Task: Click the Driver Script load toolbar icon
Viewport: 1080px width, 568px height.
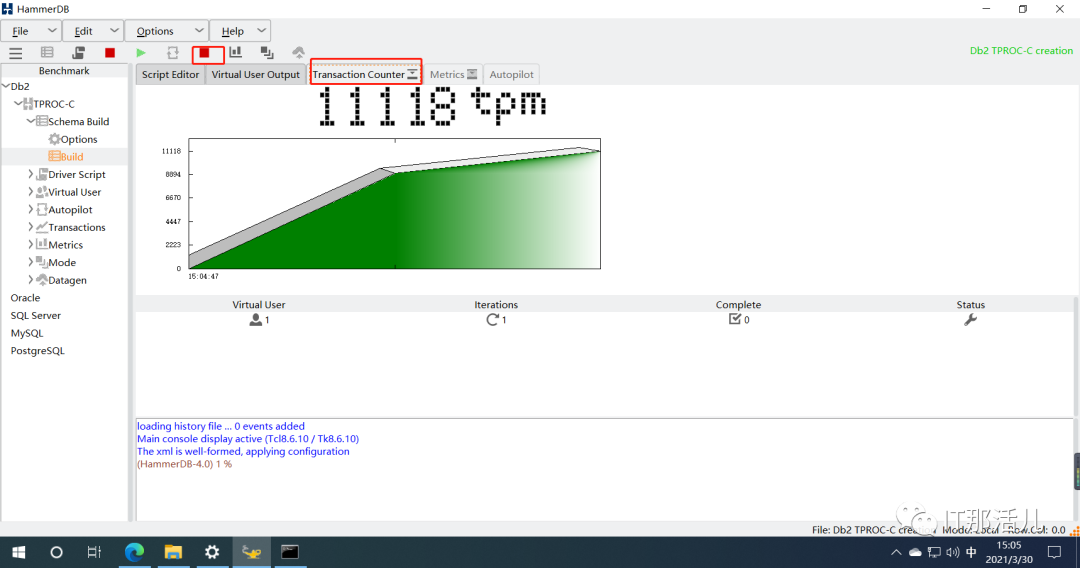Action: pos(79,52)
